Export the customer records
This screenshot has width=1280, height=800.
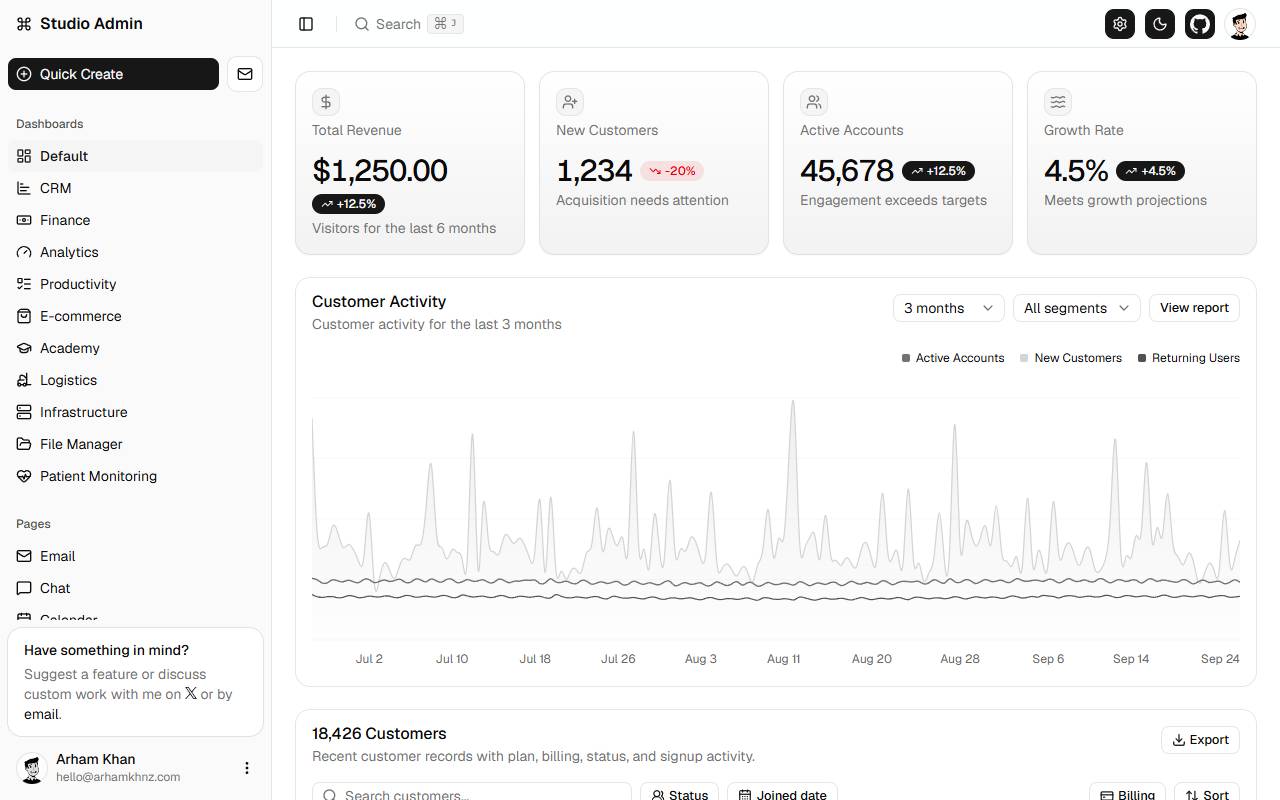[1200, 740]
